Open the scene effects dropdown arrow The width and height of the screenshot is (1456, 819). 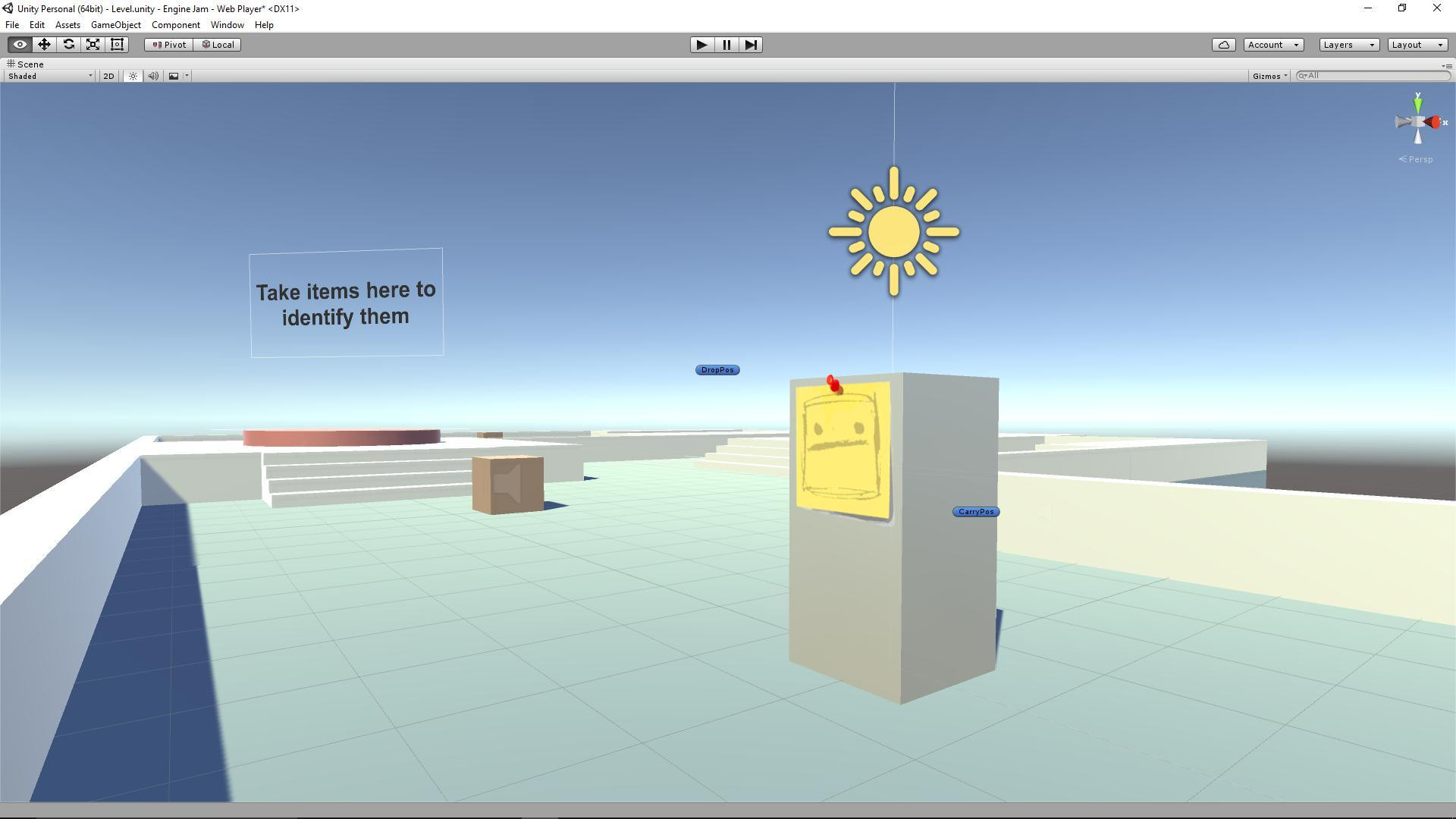187,76
